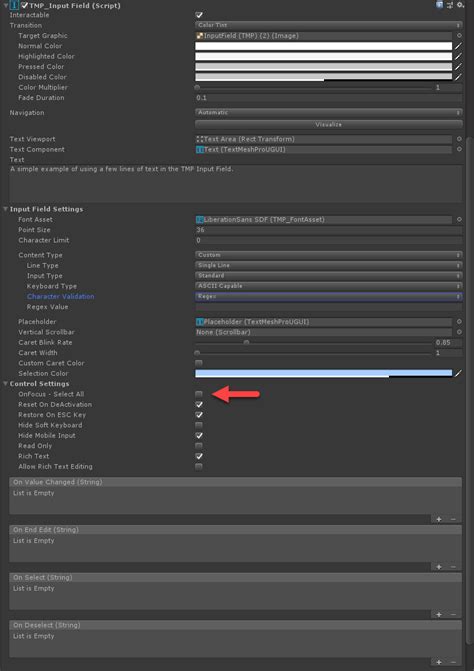Click the Text multiline input area

coord(236,184)
